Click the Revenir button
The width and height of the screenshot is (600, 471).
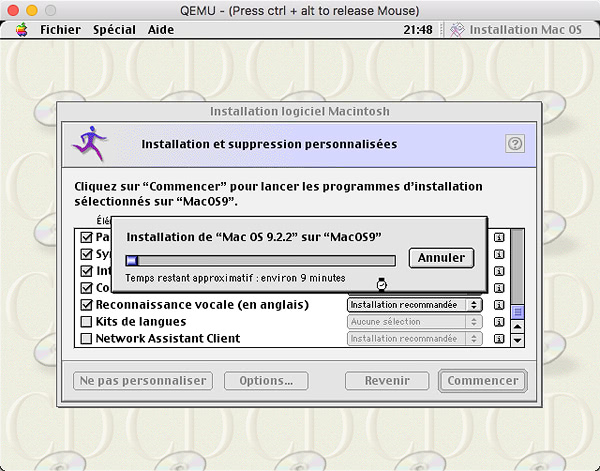387,381
